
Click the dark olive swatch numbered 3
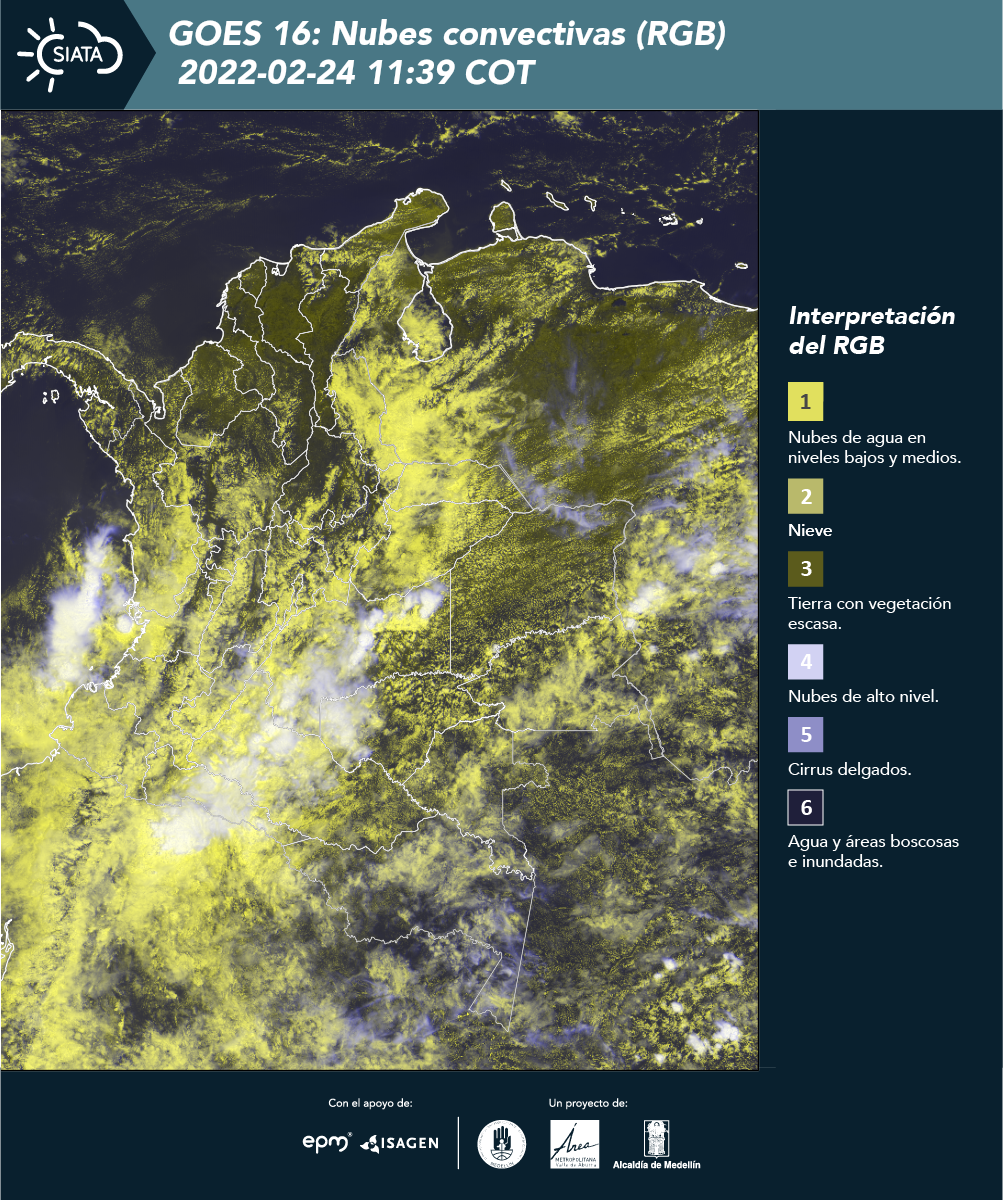805,569
